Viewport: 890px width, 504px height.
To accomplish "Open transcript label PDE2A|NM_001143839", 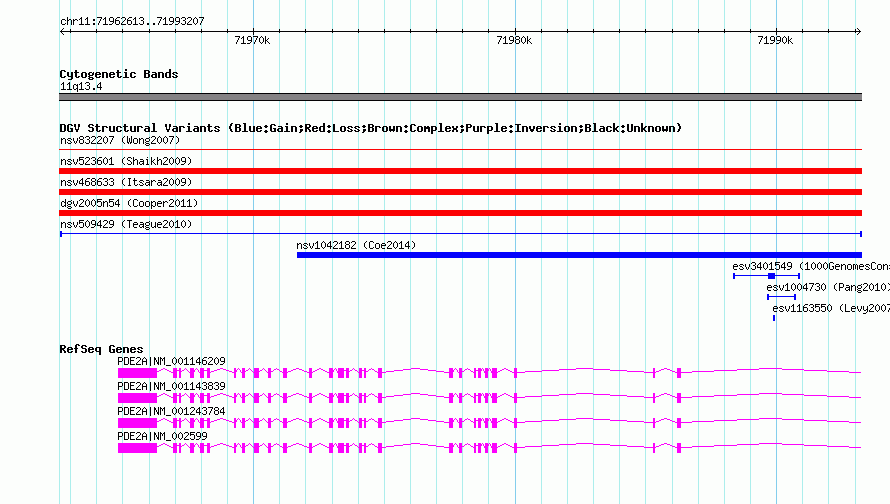I will [171, 385].
